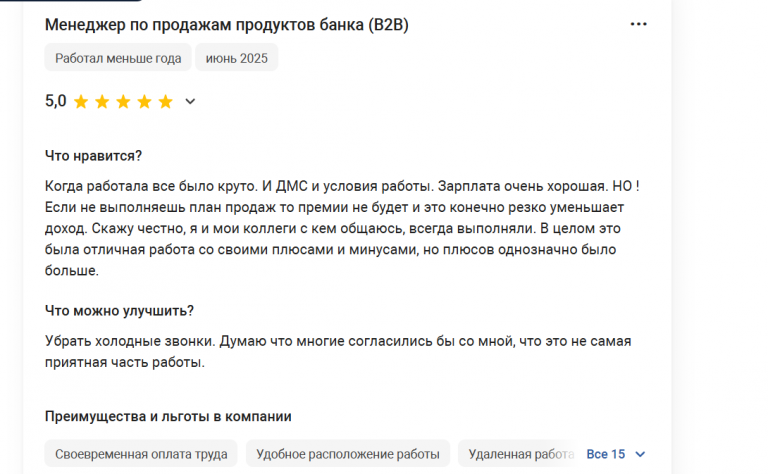Image resolution: width=768 pixels, height=474 pixels.
Task: Expand all 15 benefits with chevron
Action: (x=640, y=454)
